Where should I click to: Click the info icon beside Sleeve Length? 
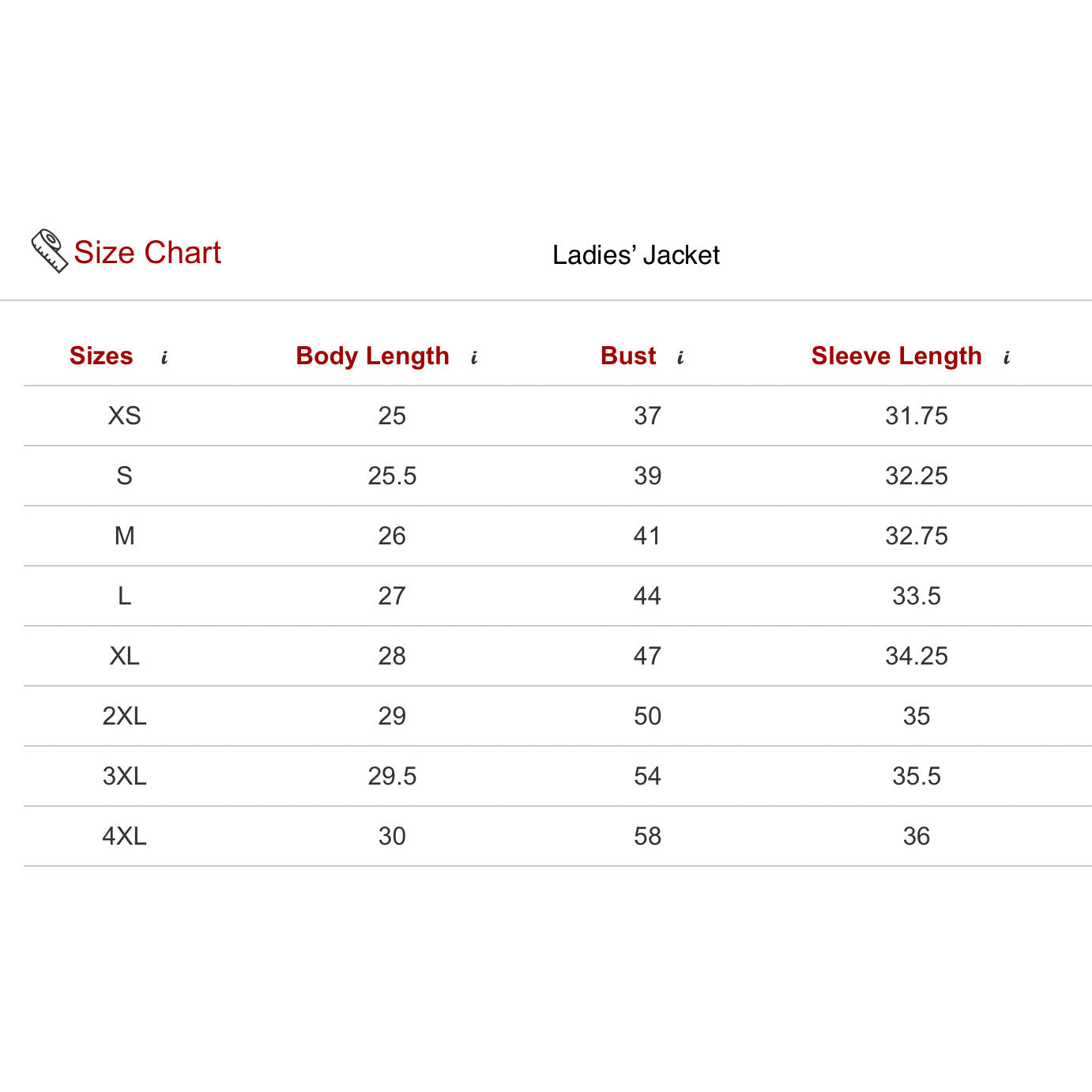1007,358
